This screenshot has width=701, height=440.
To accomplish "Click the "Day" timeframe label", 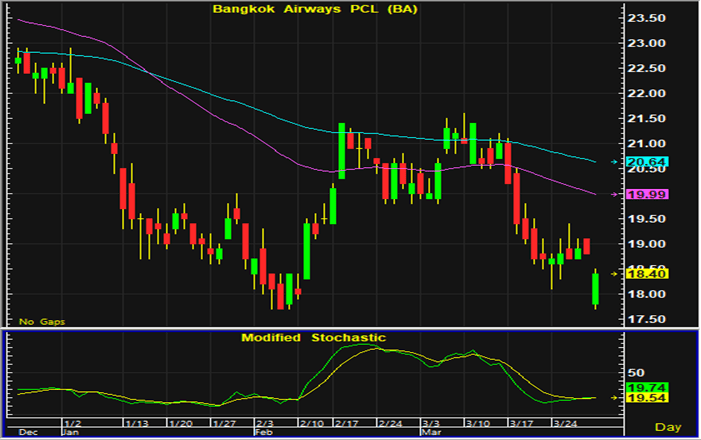I will [x=675, y=427].
